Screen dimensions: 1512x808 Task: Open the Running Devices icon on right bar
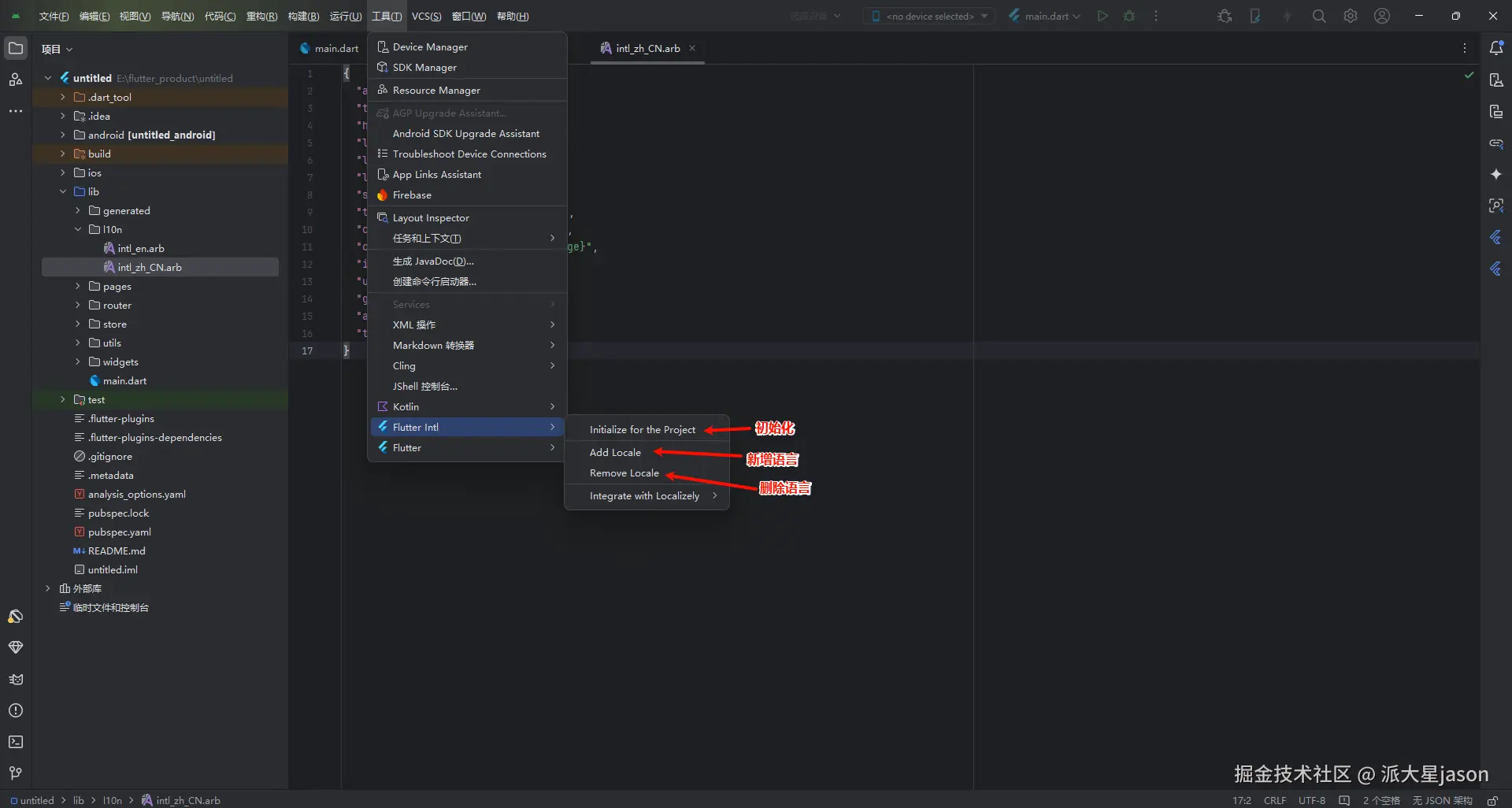pos(1496,111)
